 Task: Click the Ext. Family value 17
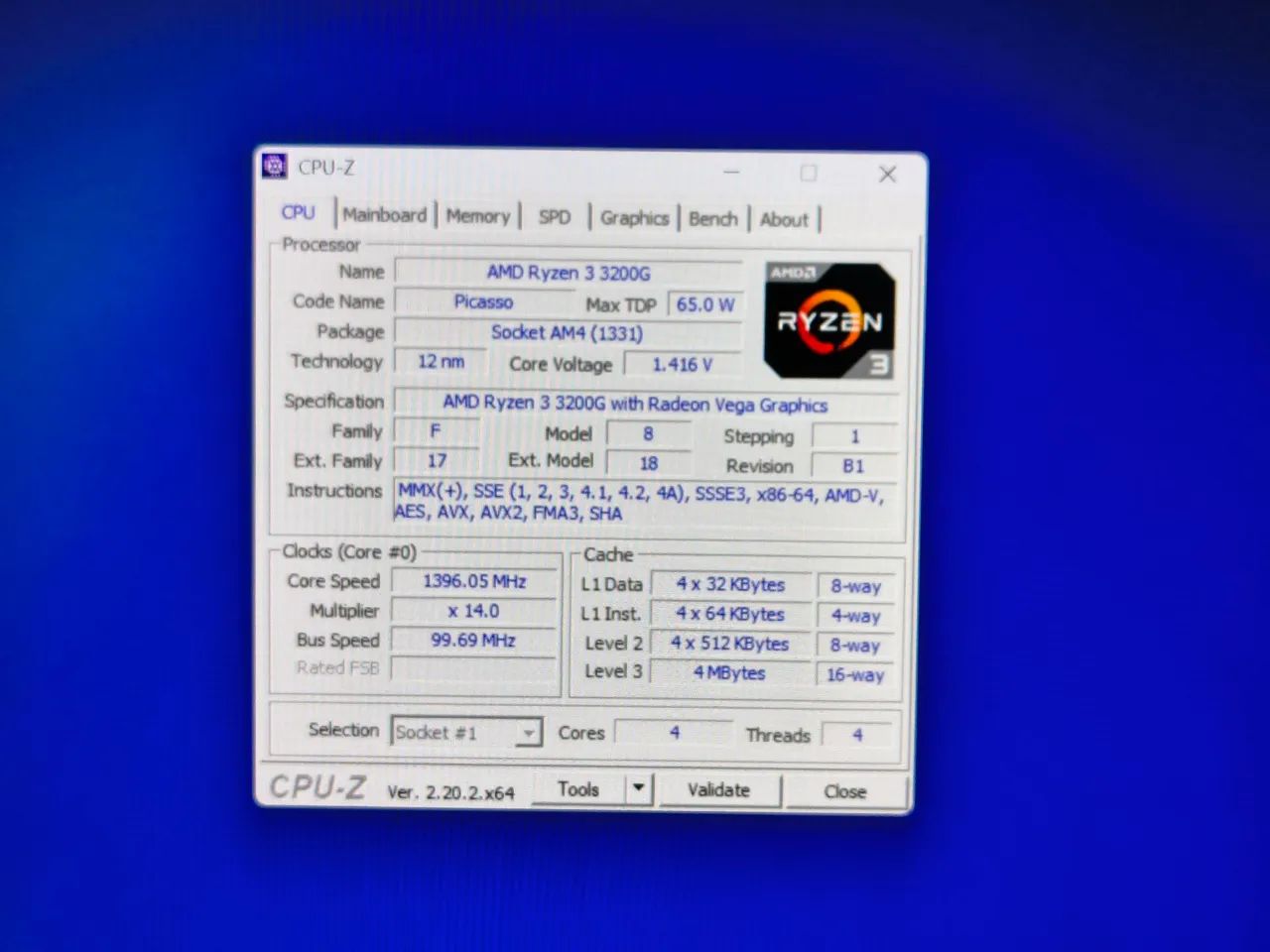click(x=437, y=460)
